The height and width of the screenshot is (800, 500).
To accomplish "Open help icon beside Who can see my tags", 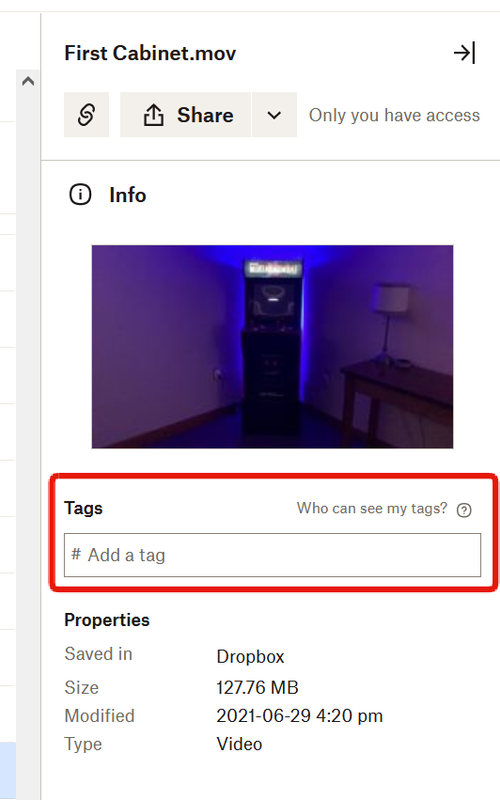I will [464, 510].
